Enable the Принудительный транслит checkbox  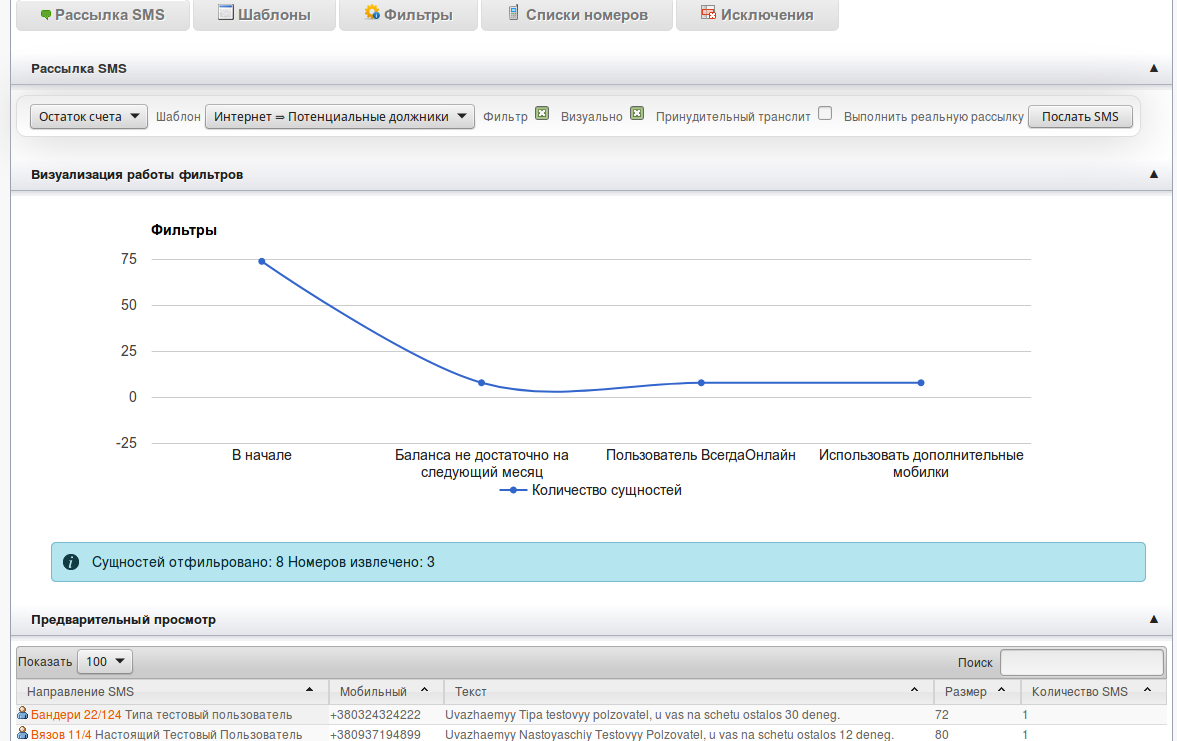(x=825, y=114)
